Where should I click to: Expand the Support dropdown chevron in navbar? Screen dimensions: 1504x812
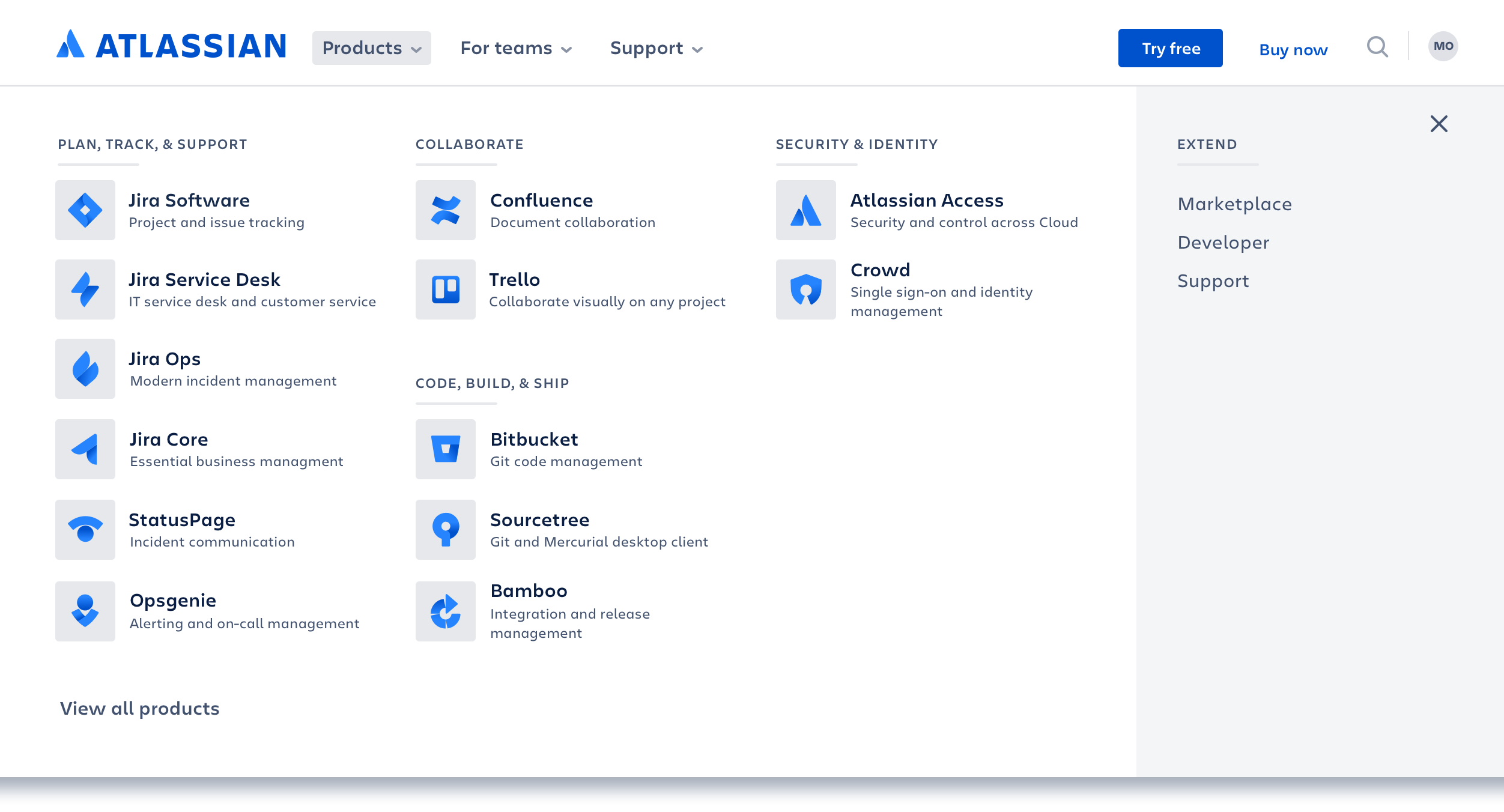click(697, 49)
